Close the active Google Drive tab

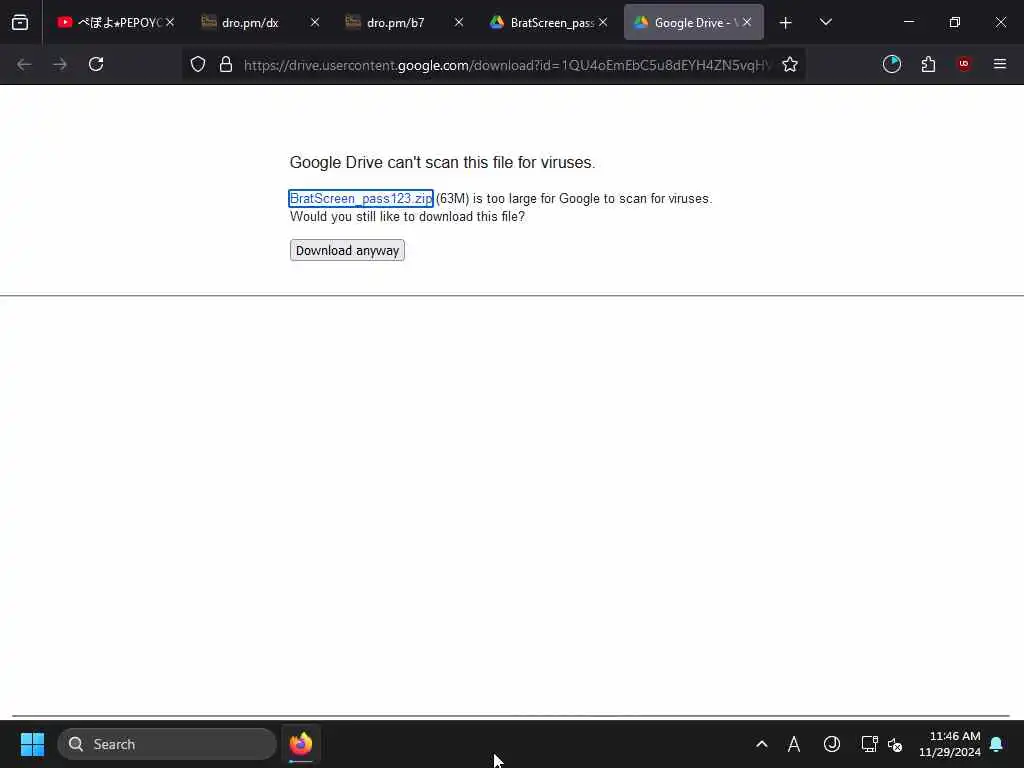pyautogui.click(x=747, y=22)
